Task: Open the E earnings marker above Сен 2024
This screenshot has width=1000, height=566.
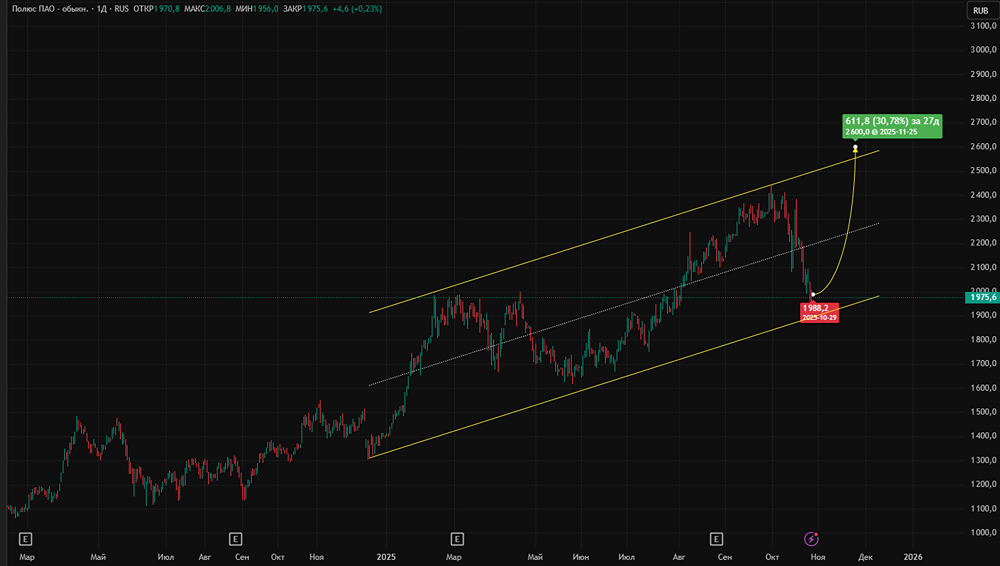Action: [x=235, y=539]
